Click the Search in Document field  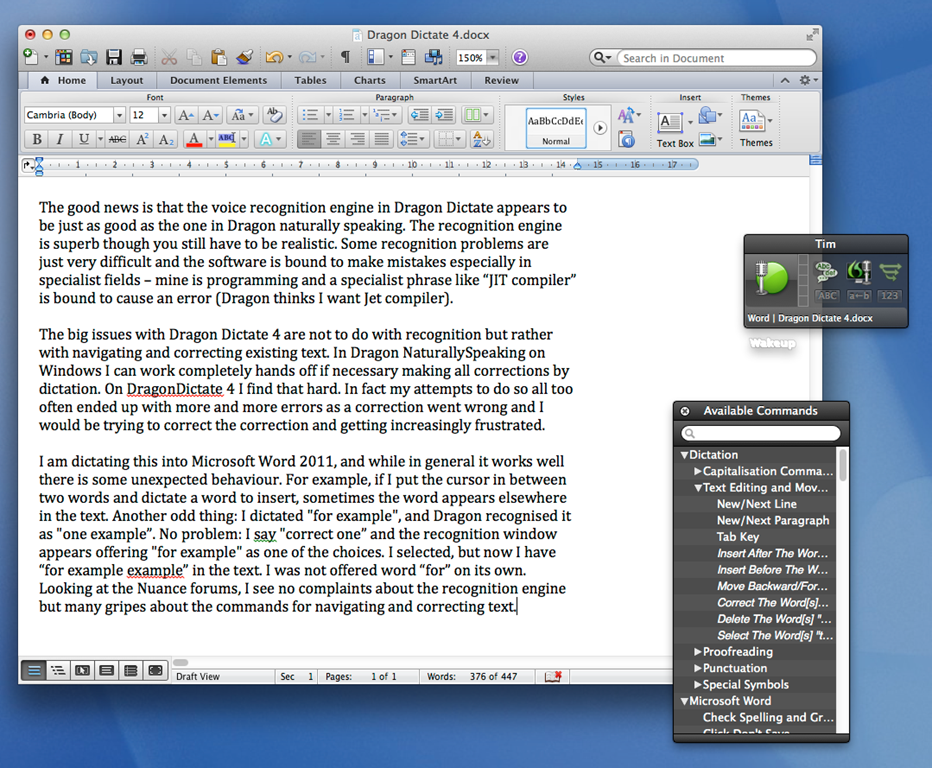(x=716, y=58)
